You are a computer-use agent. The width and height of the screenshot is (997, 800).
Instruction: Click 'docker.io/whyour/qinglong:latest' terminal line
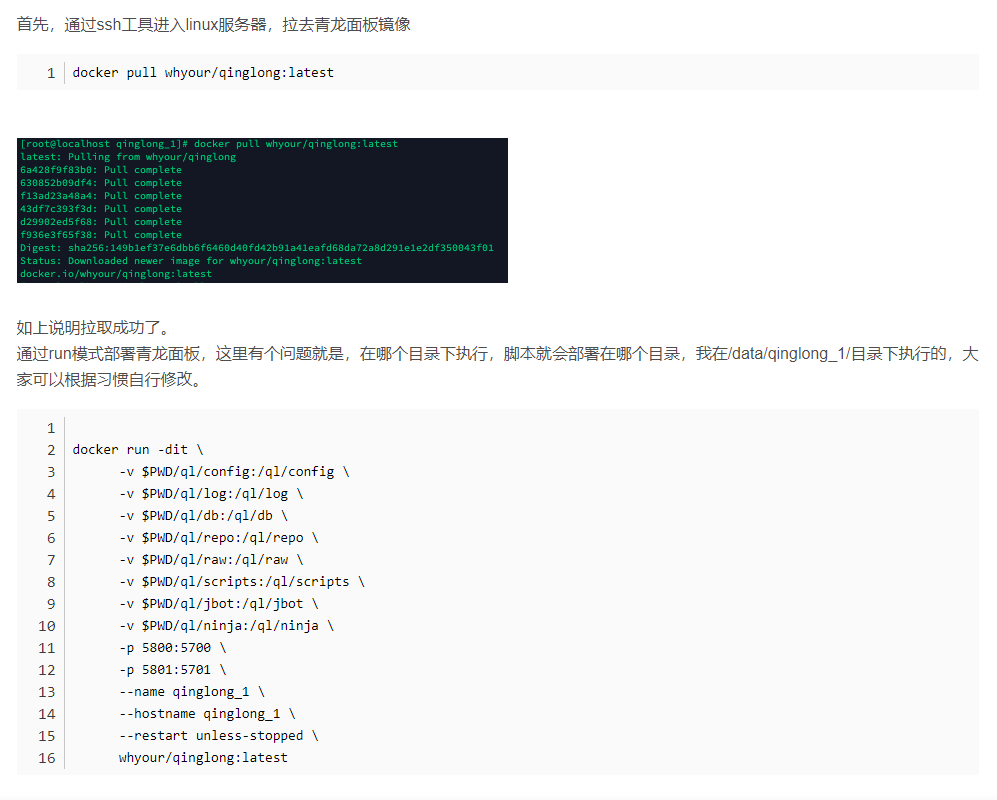click(116, 274)
